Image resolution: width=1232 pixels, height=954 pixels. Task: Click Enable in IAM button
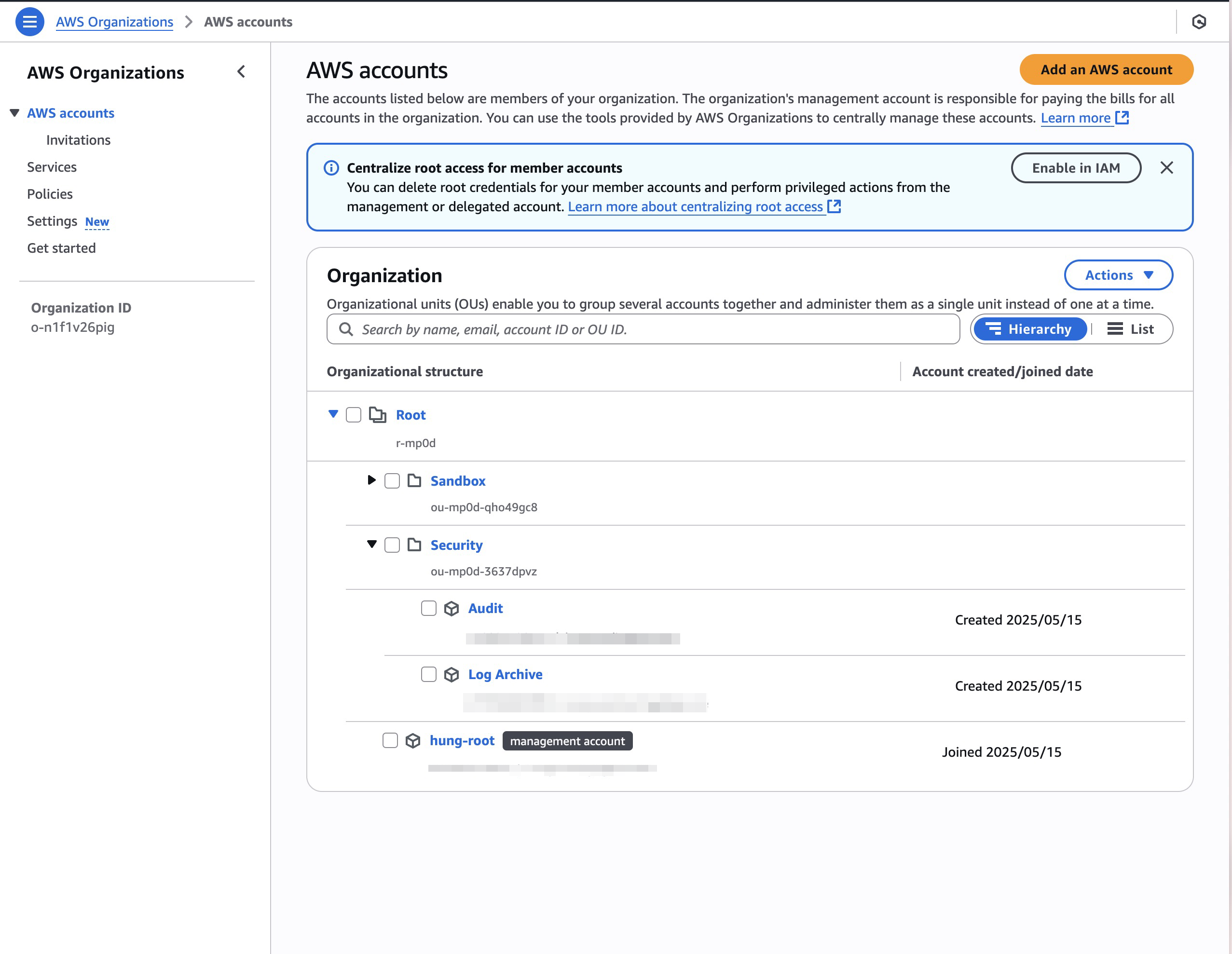(1076, 168)
